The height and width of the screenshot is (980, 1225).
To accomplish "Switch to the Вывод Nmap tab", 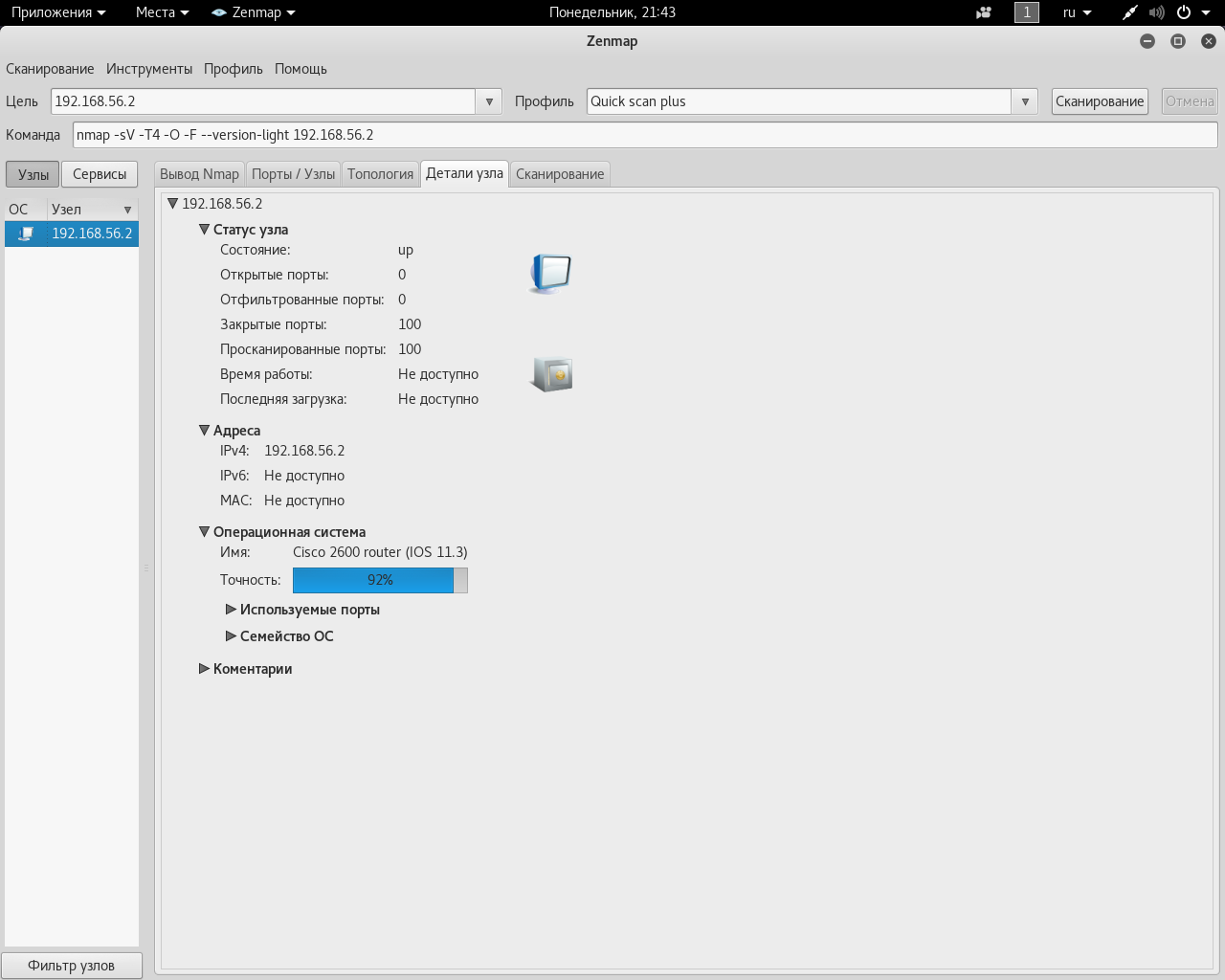I will tap(199, 174).
